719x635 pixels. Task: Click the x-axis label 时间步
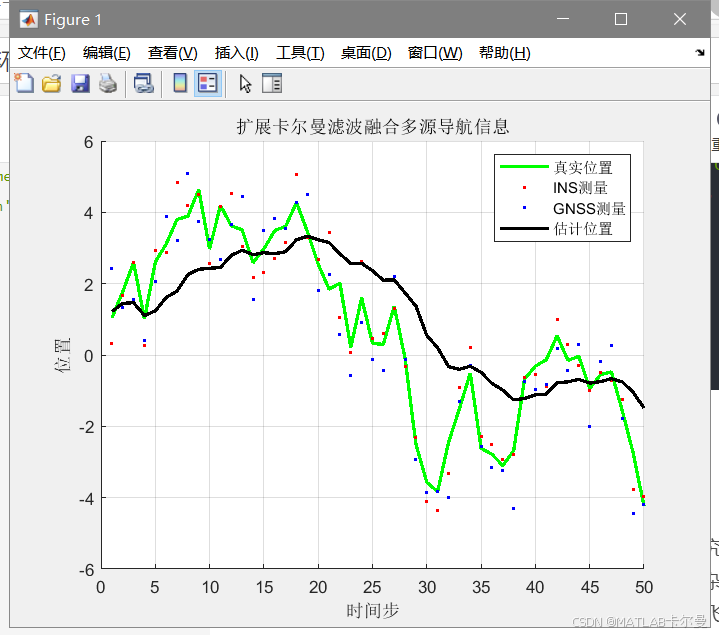click(x=373, y=611)
